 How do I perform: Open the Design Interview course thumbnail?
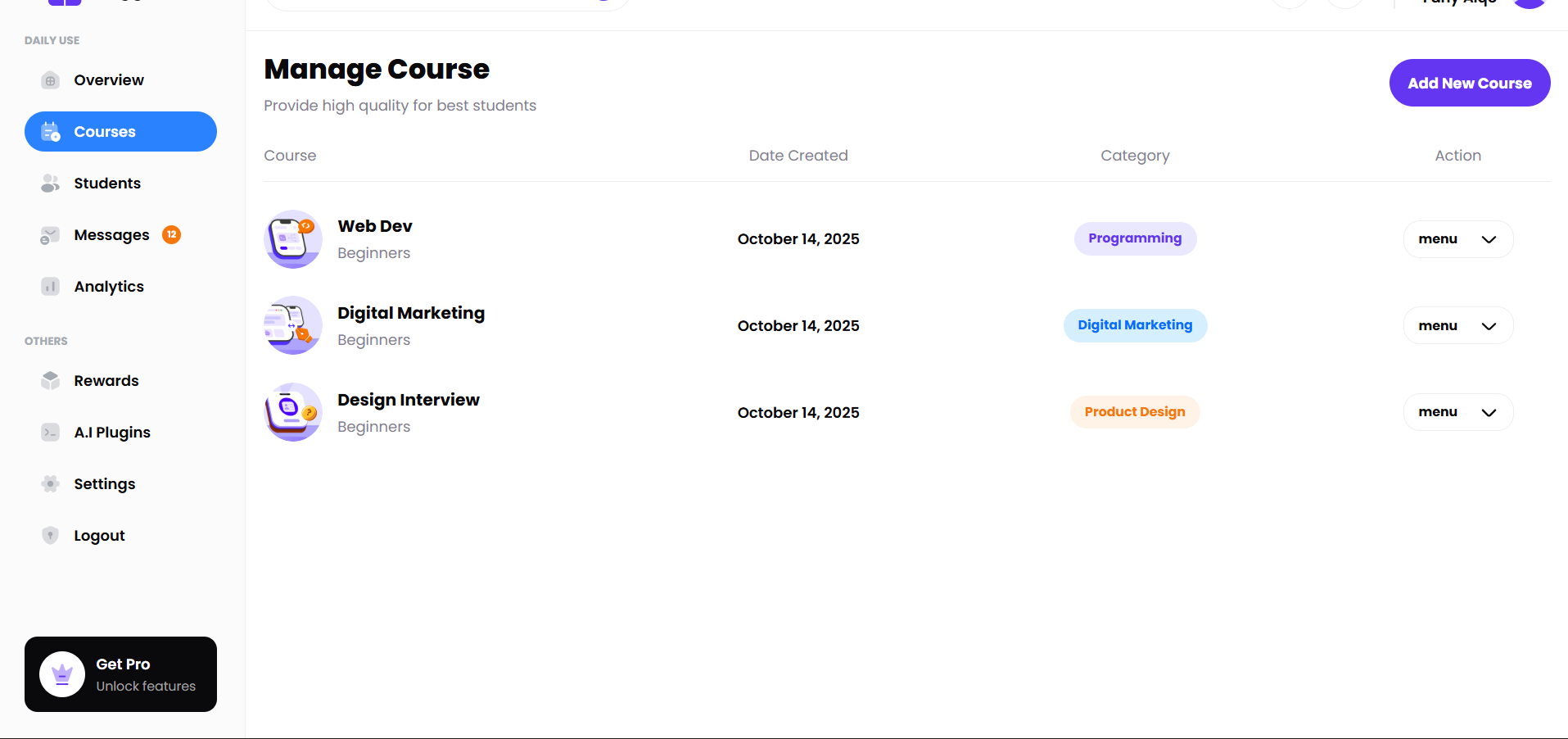point(293,412)
